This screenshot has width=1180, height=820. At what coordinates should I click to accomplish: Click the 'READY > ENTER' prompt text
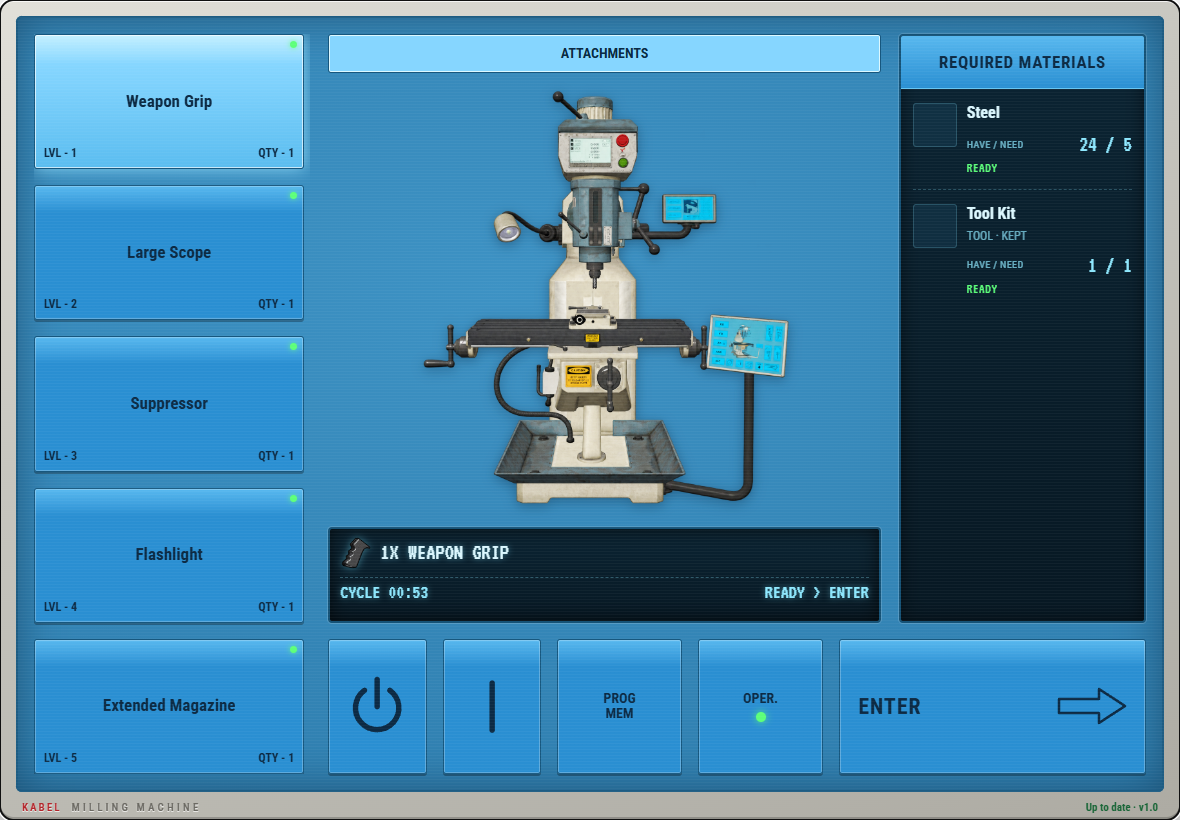point(817,593)
